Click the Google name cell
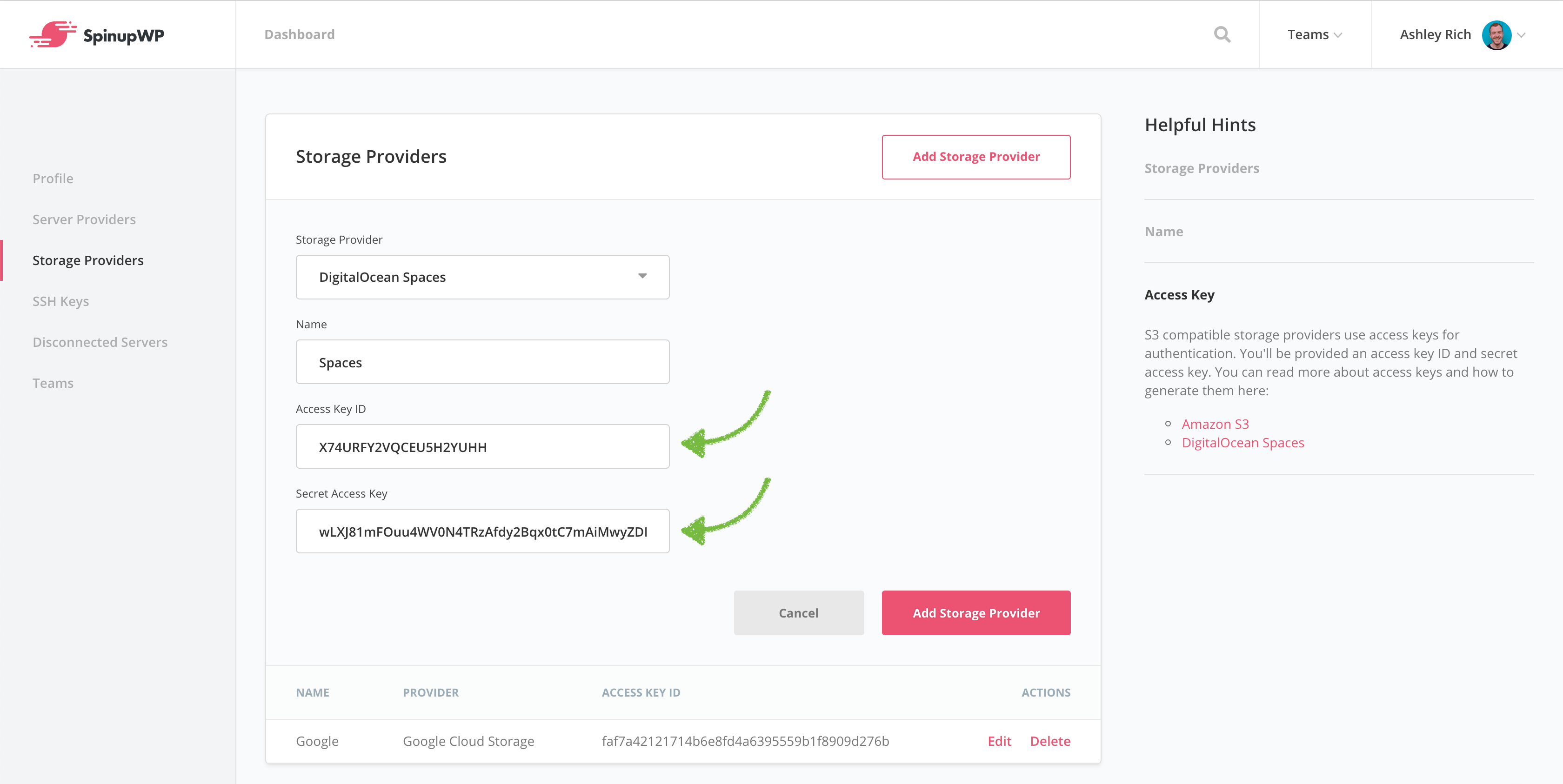Image resolution: width=1563 pixels, height=784 pixels. [x=317, y=741]
